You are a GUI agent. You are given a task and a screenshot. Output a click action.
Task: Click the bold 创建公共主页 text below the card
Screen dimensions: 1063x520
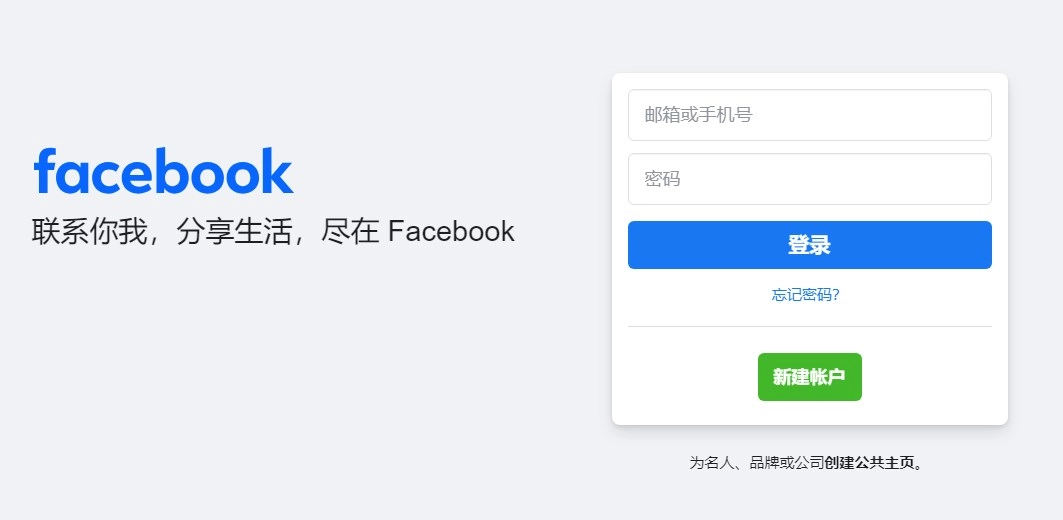click(x=870, y=464)
